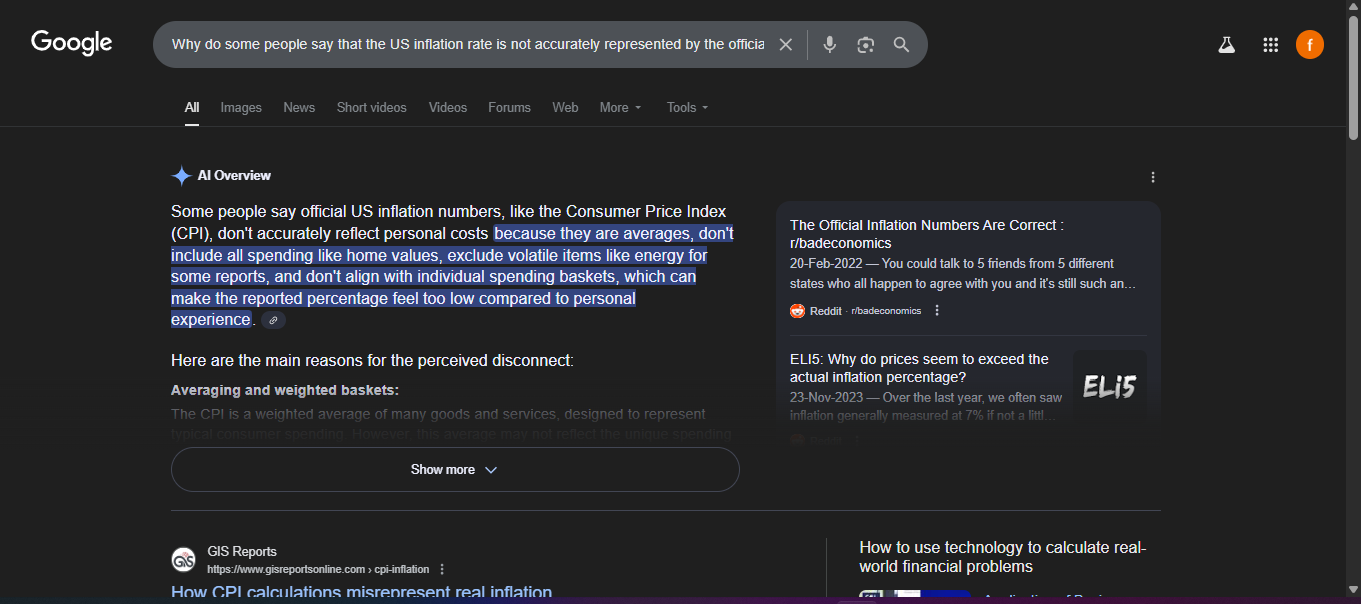Open the Google apps grid
1361x604 pixels.
[1271, 45]
